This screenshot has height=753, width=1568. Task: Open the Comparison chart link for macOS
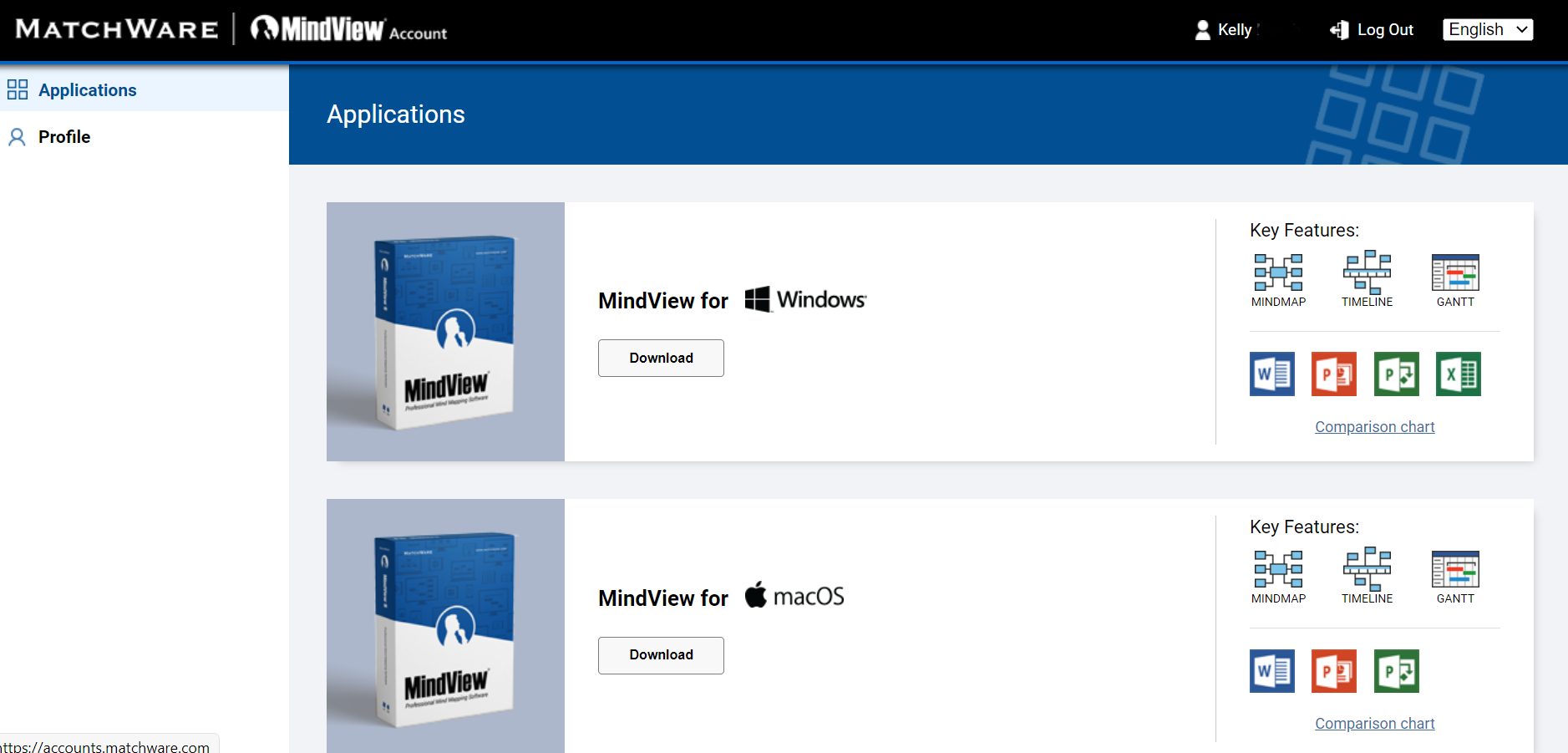(1374, 724)
